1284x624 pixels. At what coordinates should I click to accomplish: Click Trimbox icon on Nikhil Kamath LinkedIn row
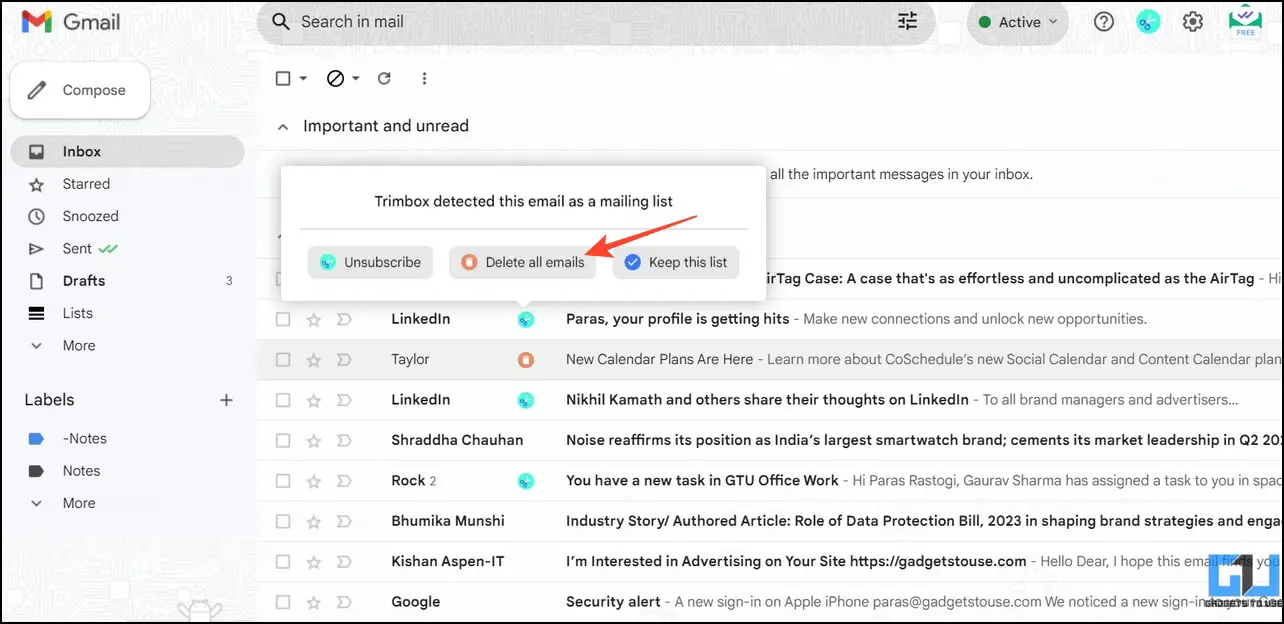pyautogui.click(x=525, y=400)
